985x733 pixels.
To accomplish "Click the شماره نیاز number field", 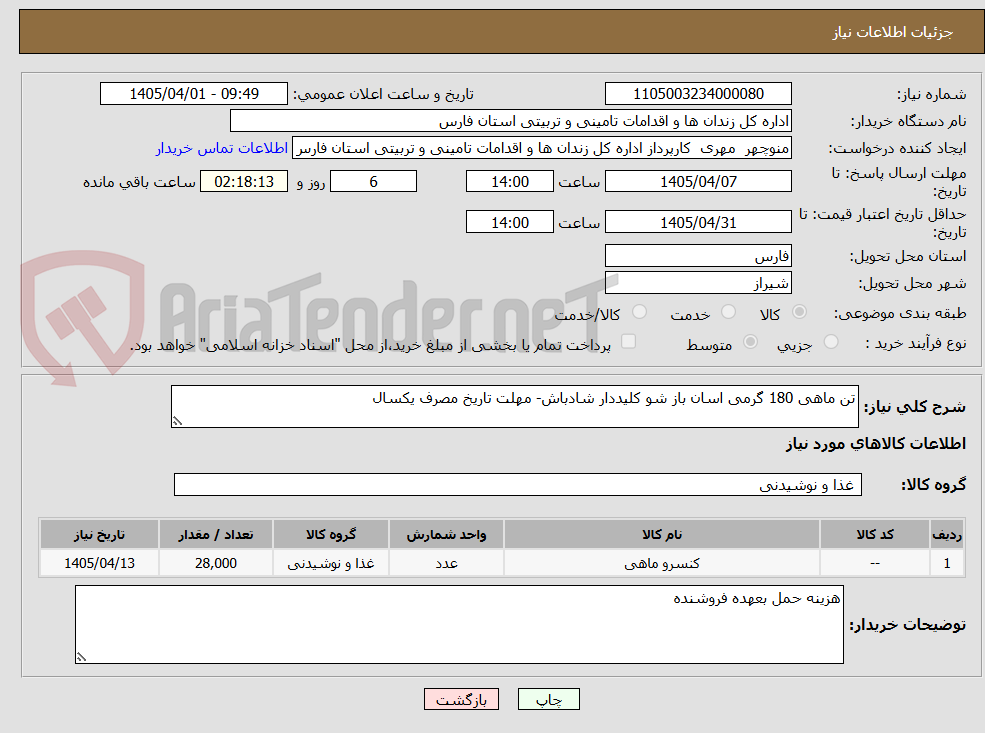I will tap(698, 94).
